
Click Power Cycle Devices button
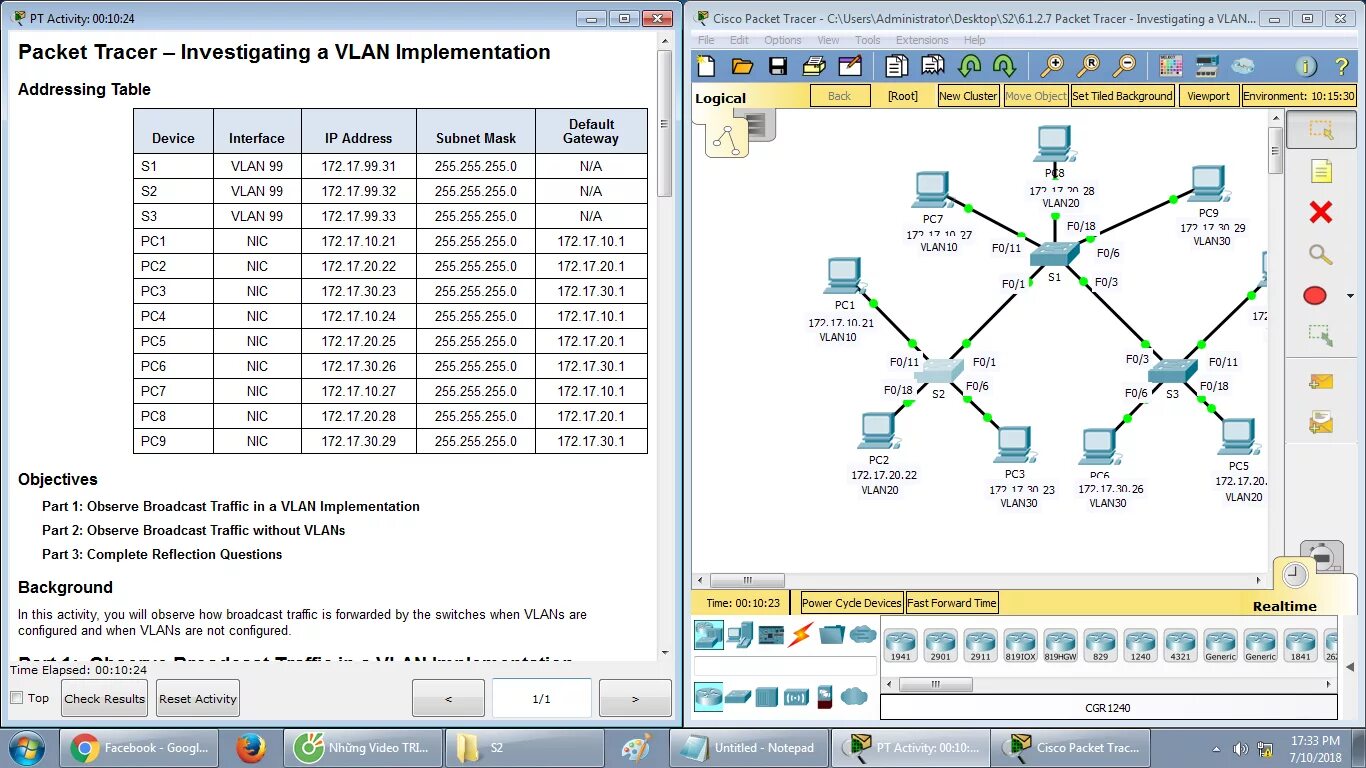[852, 603]
